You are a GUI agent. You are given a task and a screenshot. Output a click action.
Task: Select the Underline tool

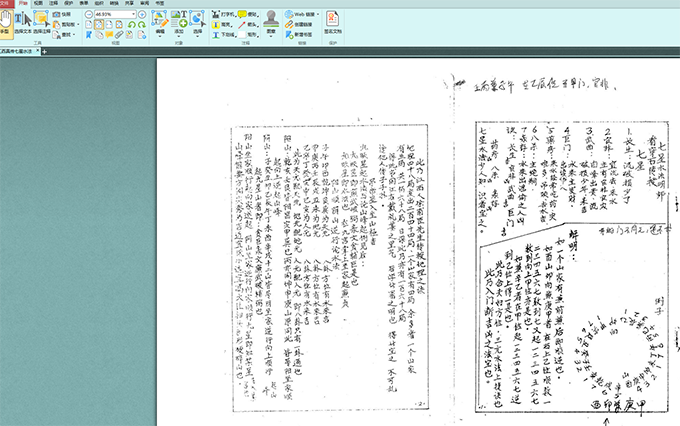(224, 35)
